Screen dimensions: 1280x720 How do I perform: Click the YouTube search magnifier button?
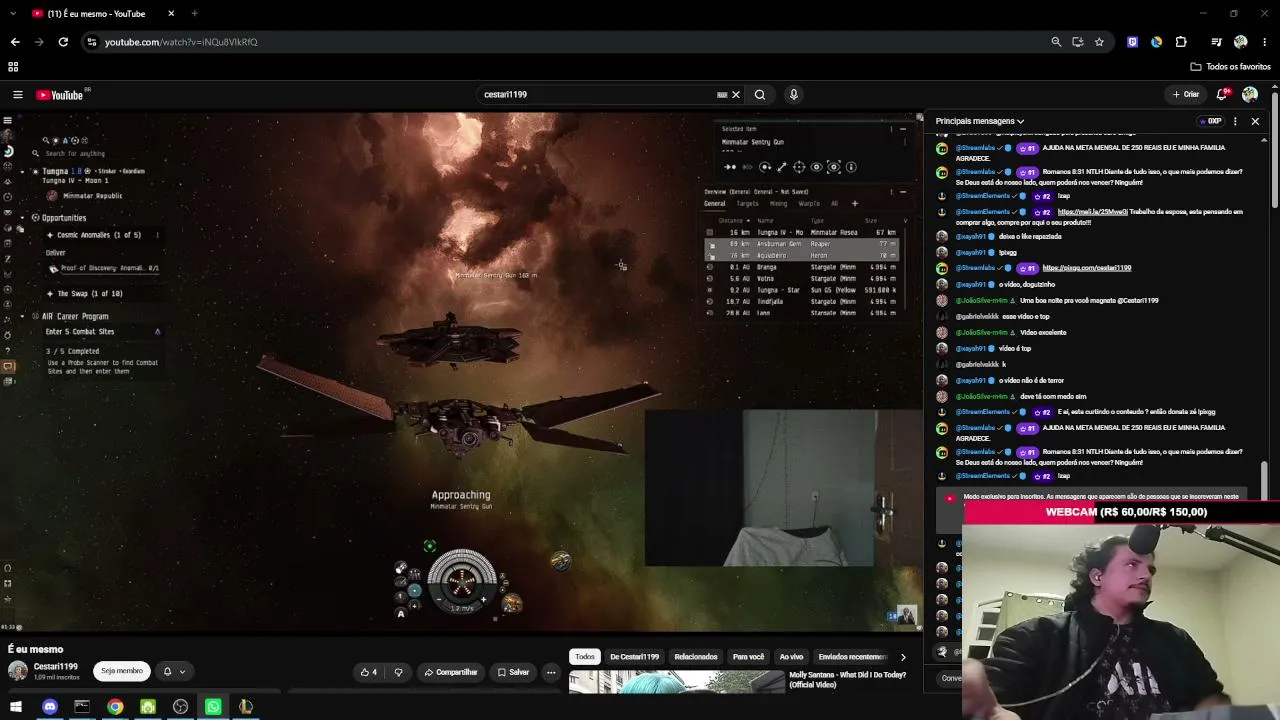tap(760, 95)
